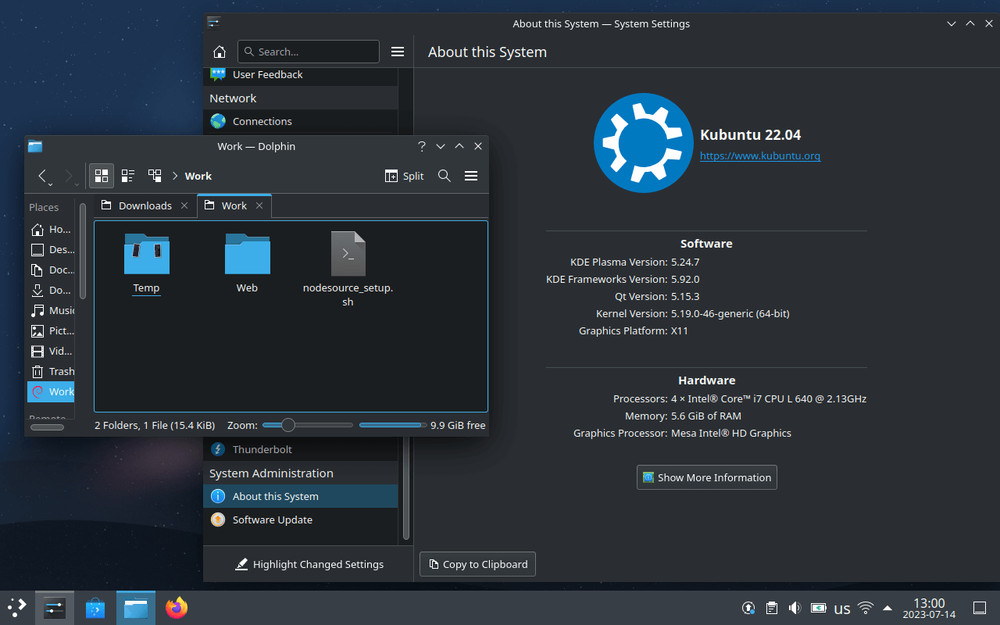Switch Dolphin to Icons view mode
Screen dimensions: 1000x625
(x=101, y=176)
